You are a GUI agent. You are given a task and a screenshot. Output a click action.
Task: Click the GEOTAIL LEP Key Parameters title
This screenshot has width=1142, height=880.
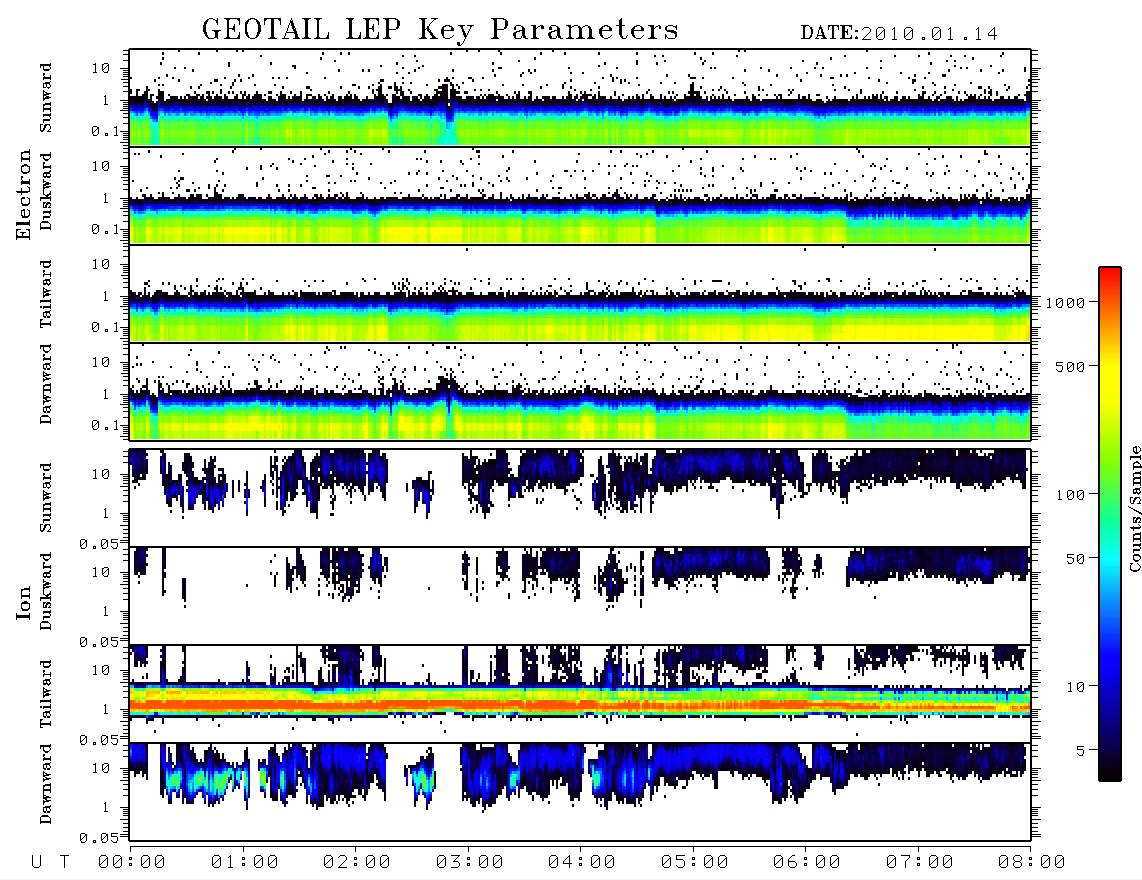point(440,30)
